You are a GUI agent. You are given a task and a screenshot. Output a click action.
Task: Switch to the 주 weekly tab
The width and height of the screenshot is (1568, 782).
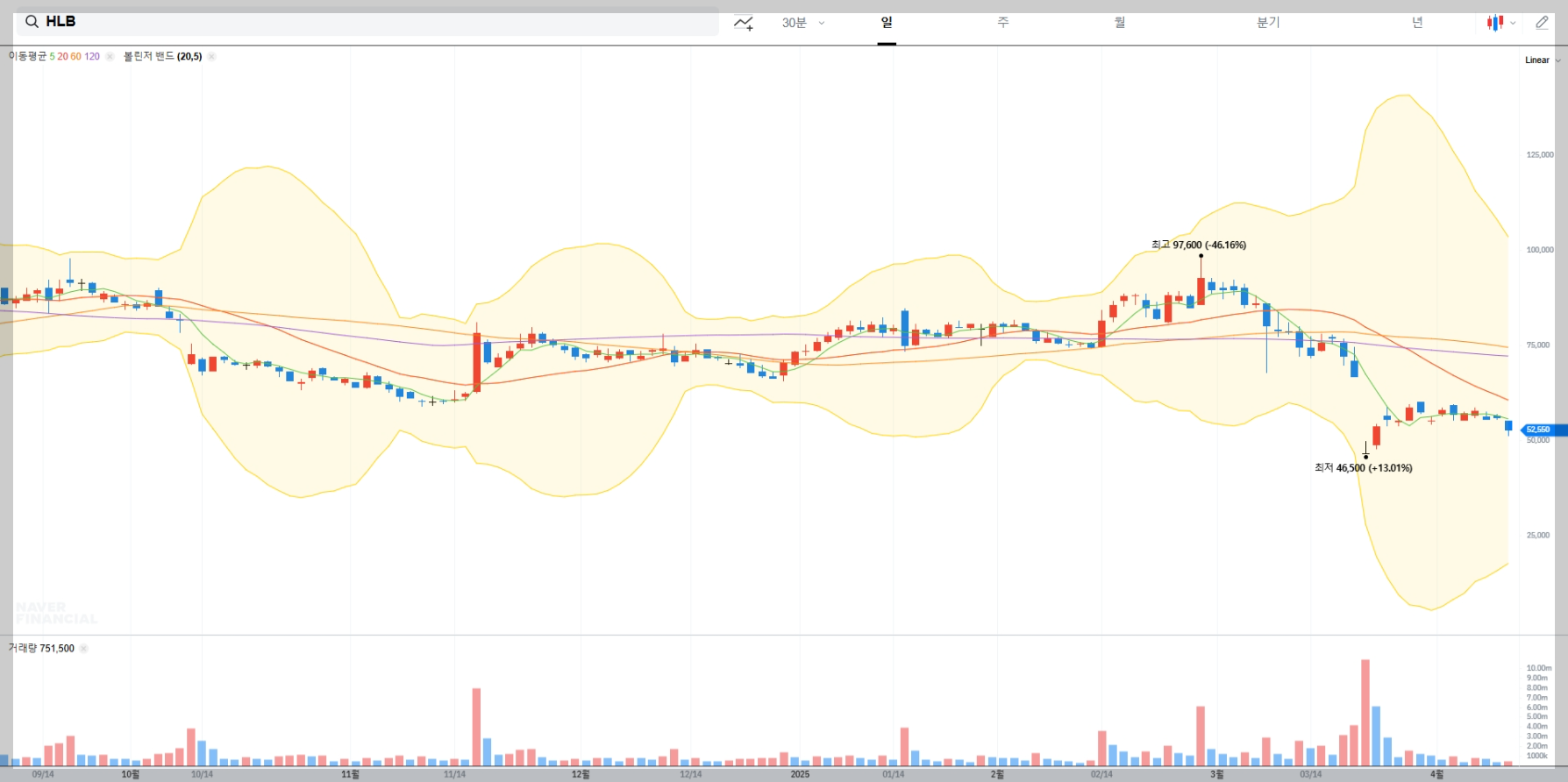coord(1003,23)
